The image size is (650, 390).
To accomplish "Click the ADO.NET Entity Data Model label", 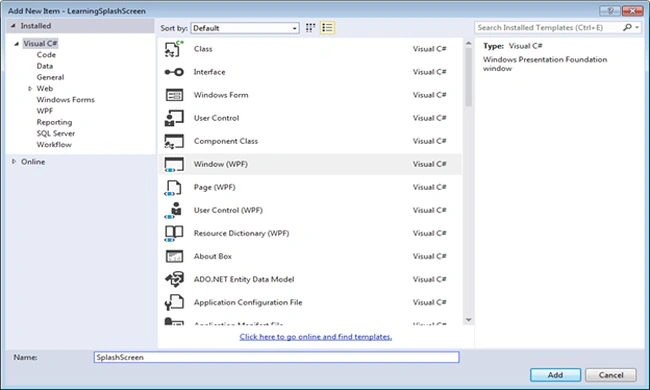I will (x=244, y=279).
